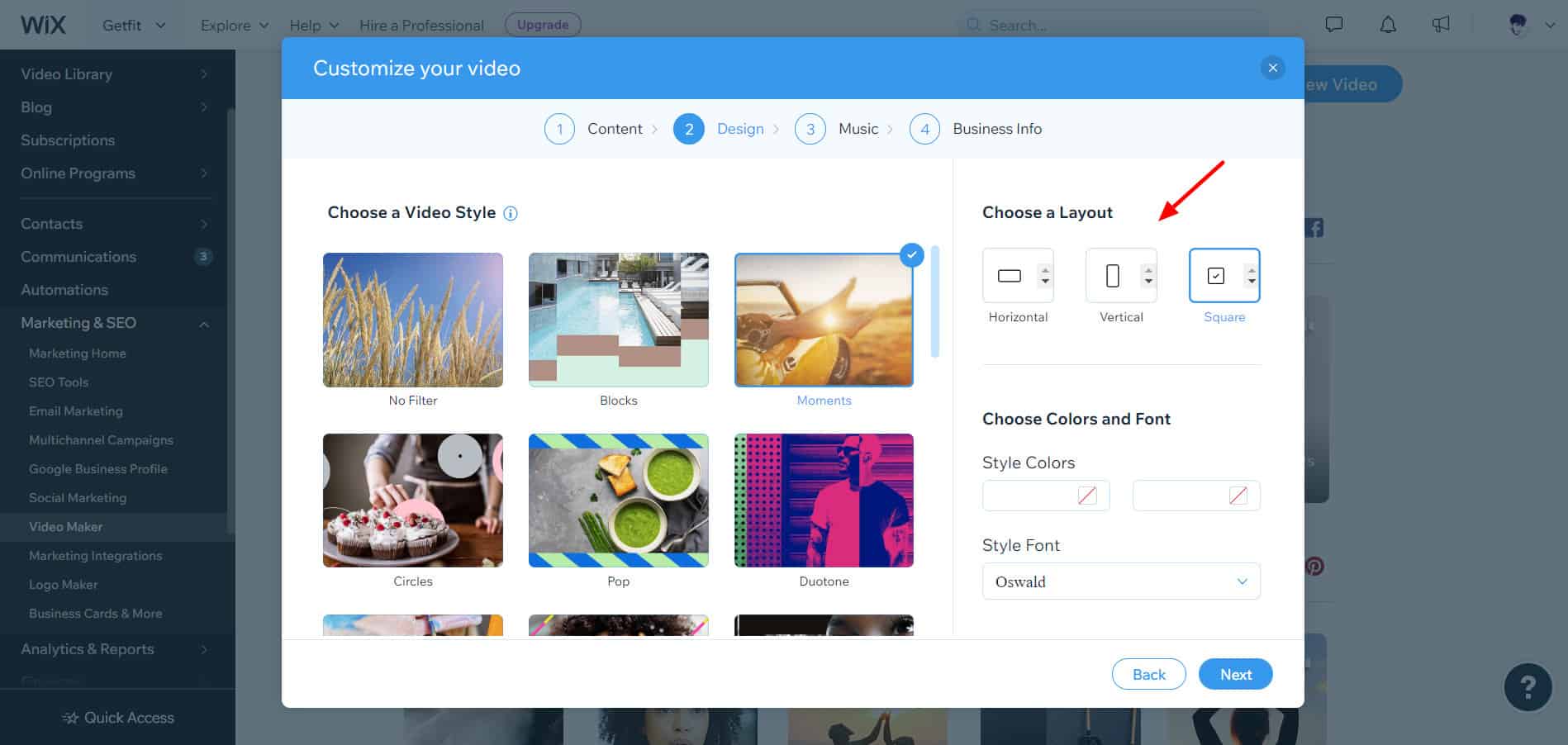Select the Duotone video style thumbnail
Image resolution: width=1568 pixels, height=745 pixels.
point(824,501)
